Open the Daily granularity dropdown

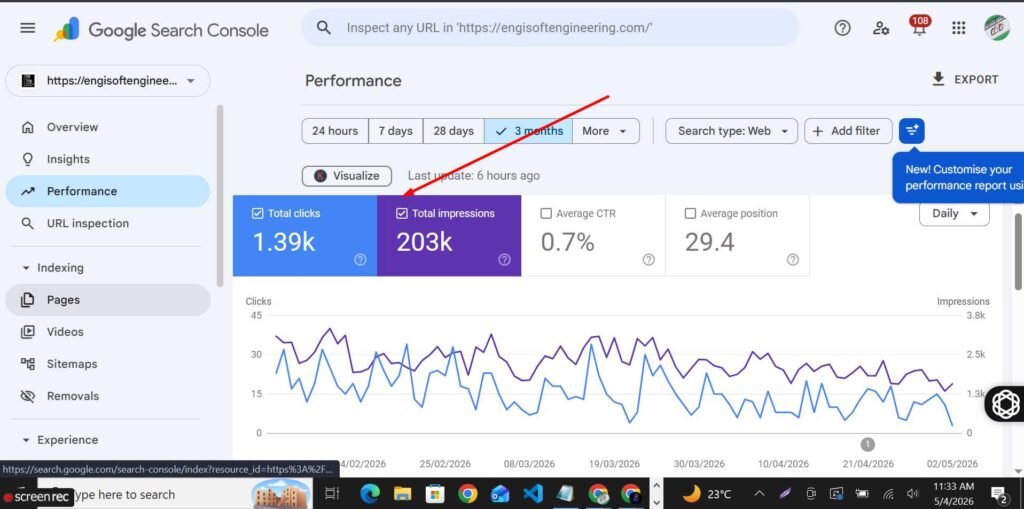tap(954, 213)
